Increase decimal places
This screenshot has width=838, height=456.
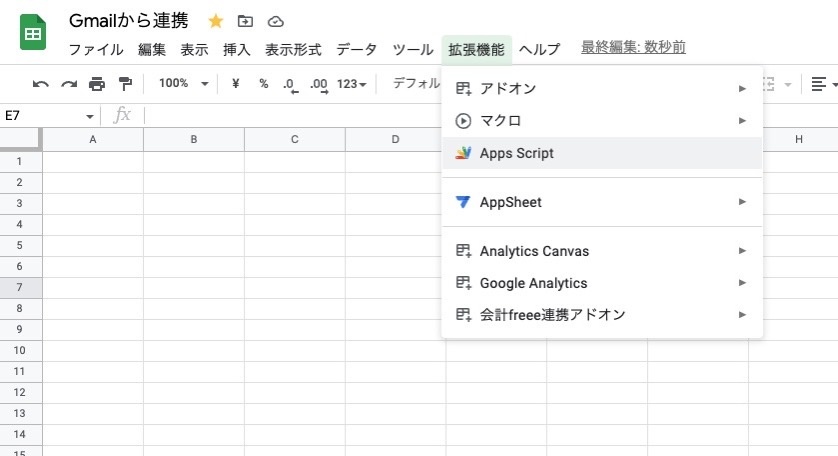pyautogui.click(x=319, y=84)
